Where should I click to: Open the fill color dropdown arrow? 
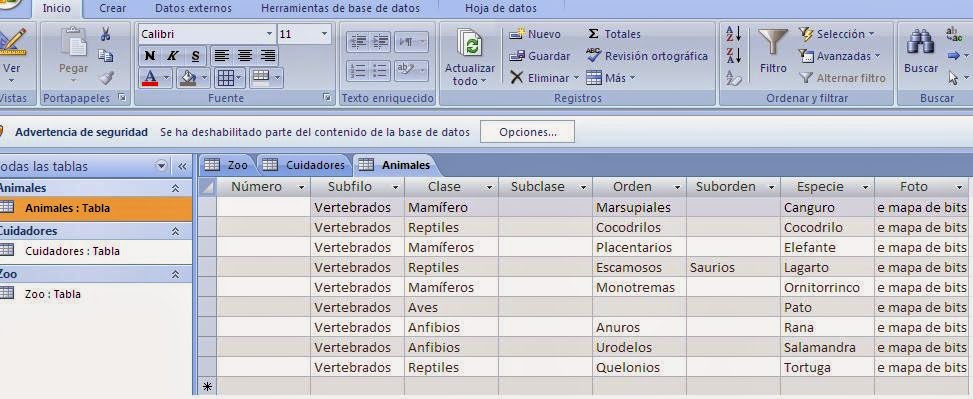[x=205, y=78]
